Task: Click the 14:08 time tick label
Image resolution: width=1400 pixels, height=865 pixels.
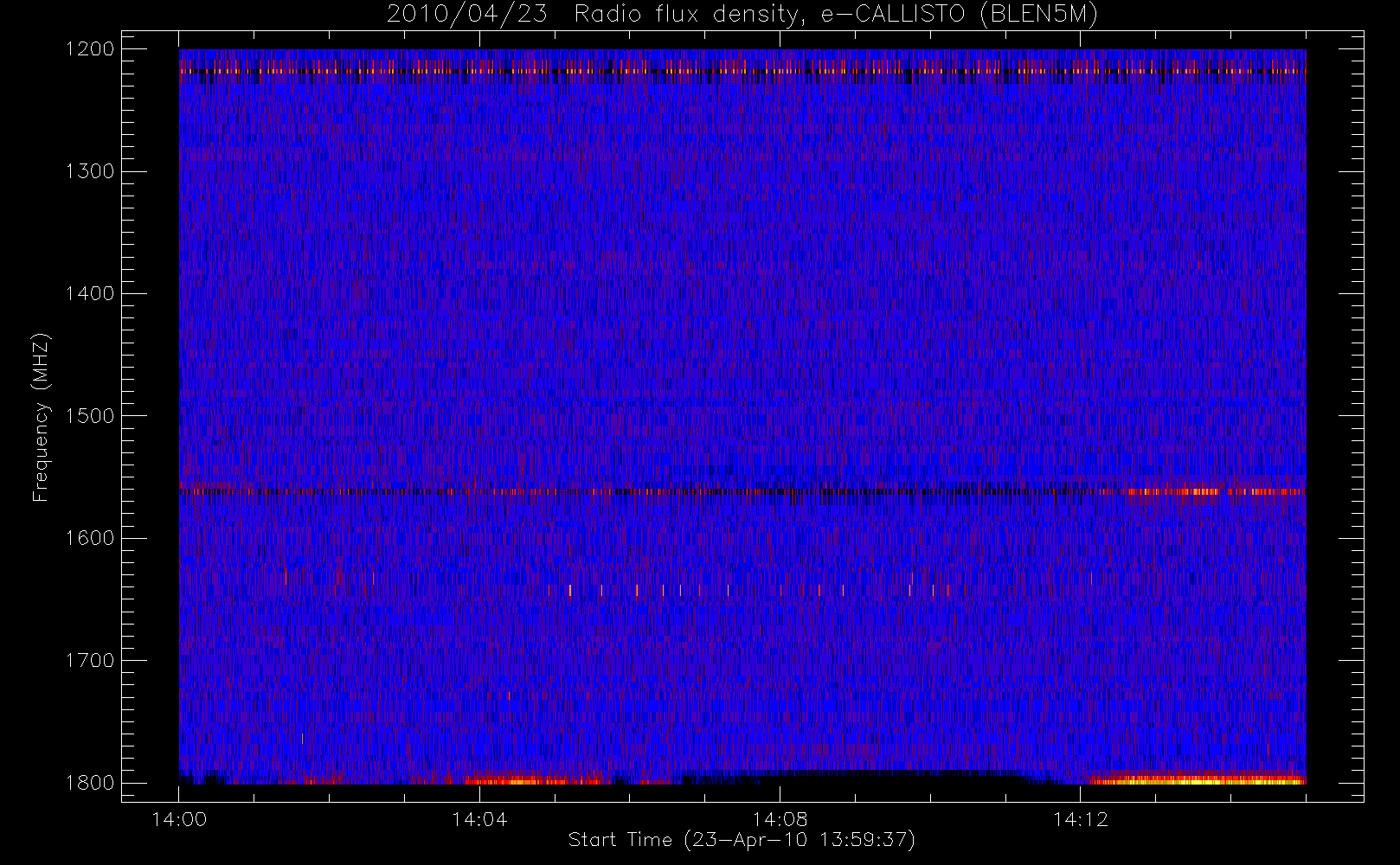Action: pos(780,819)
